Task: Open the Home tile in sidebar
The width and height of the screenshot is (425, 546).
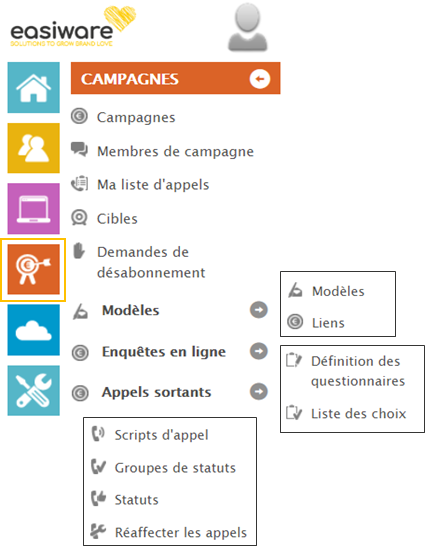Action: [33, 87]
